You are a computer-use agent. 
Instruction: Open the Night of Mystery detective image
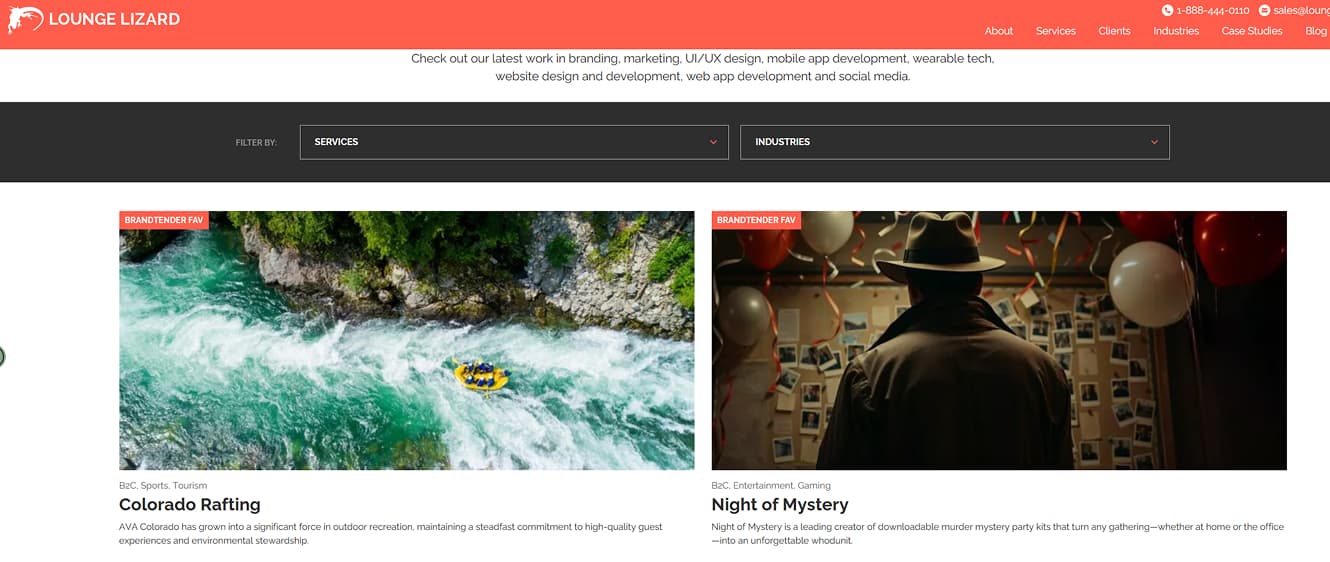click(998, 340)
